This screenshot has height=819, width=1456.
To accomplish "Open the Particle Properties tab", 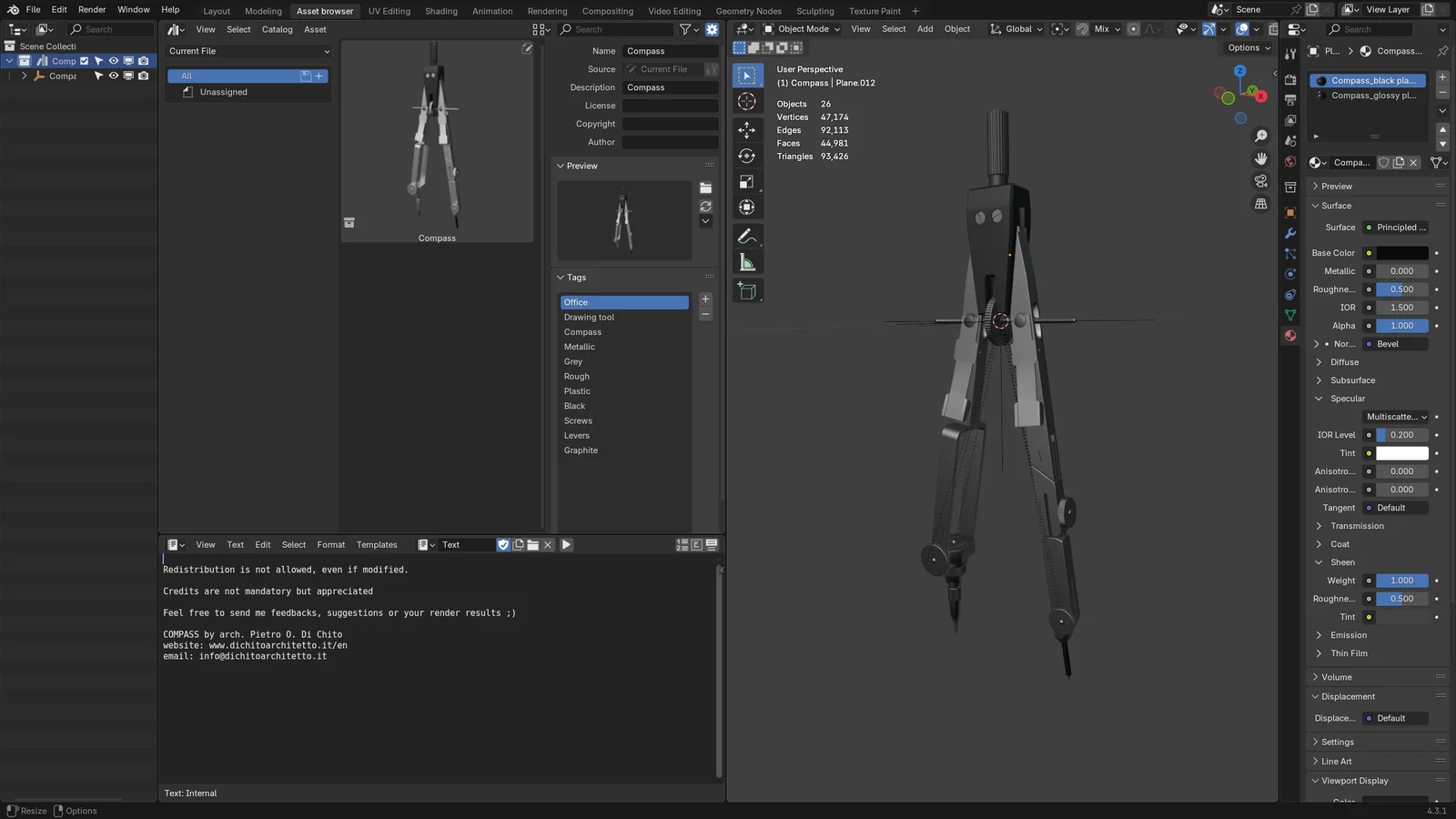I will [x=1290, y=252].
